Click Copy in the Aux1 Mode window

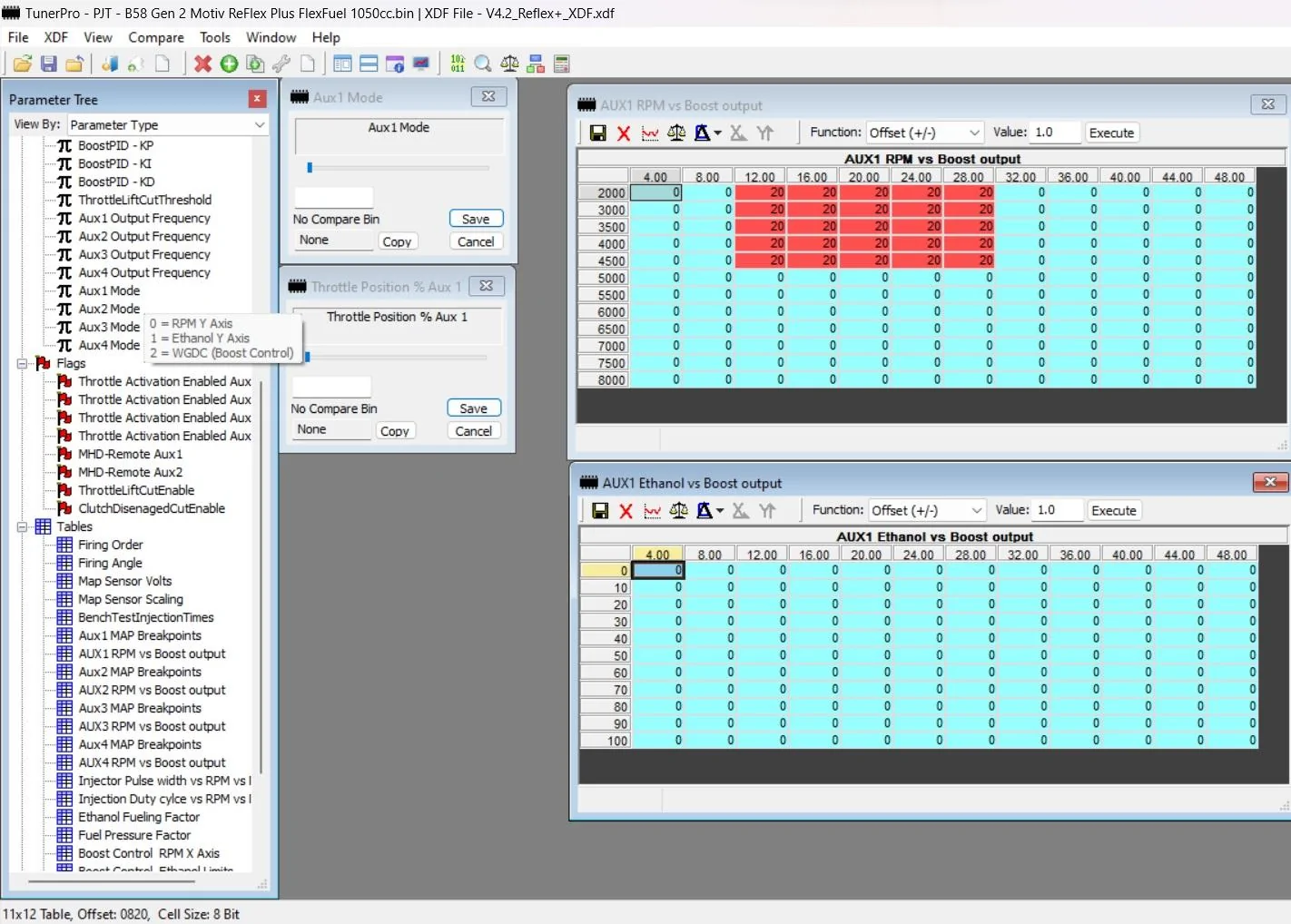[x=397, y=241]
